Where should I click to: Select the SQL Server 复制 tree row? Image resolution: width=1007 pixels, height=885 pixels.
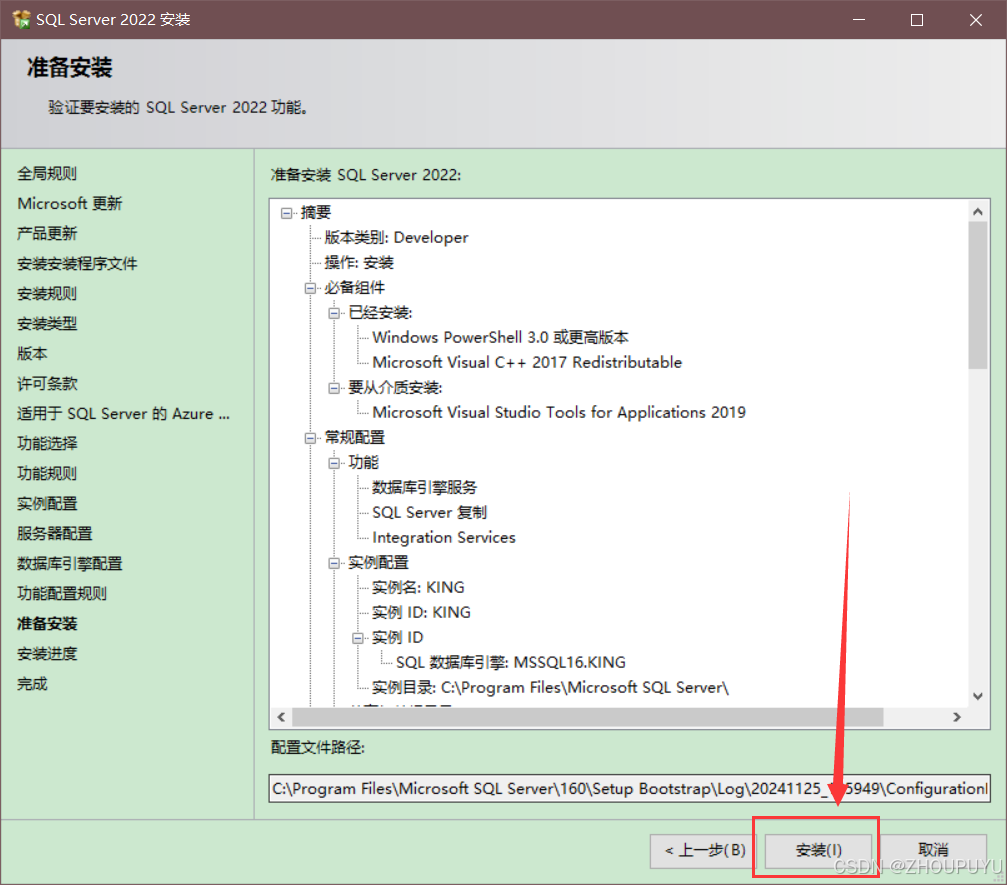430,513
